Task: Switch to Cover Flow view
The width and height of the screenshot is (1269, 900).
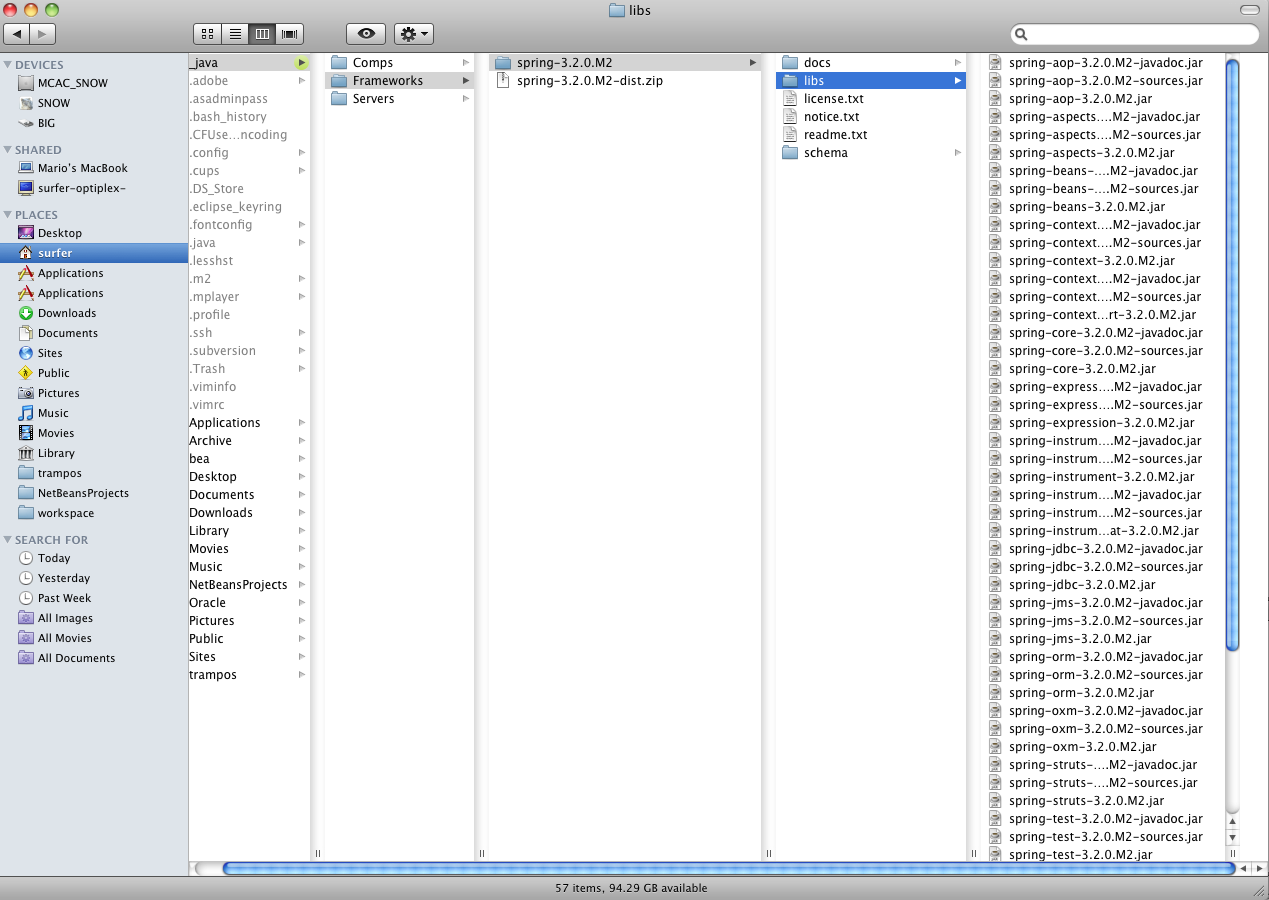Action: [290, 33]
